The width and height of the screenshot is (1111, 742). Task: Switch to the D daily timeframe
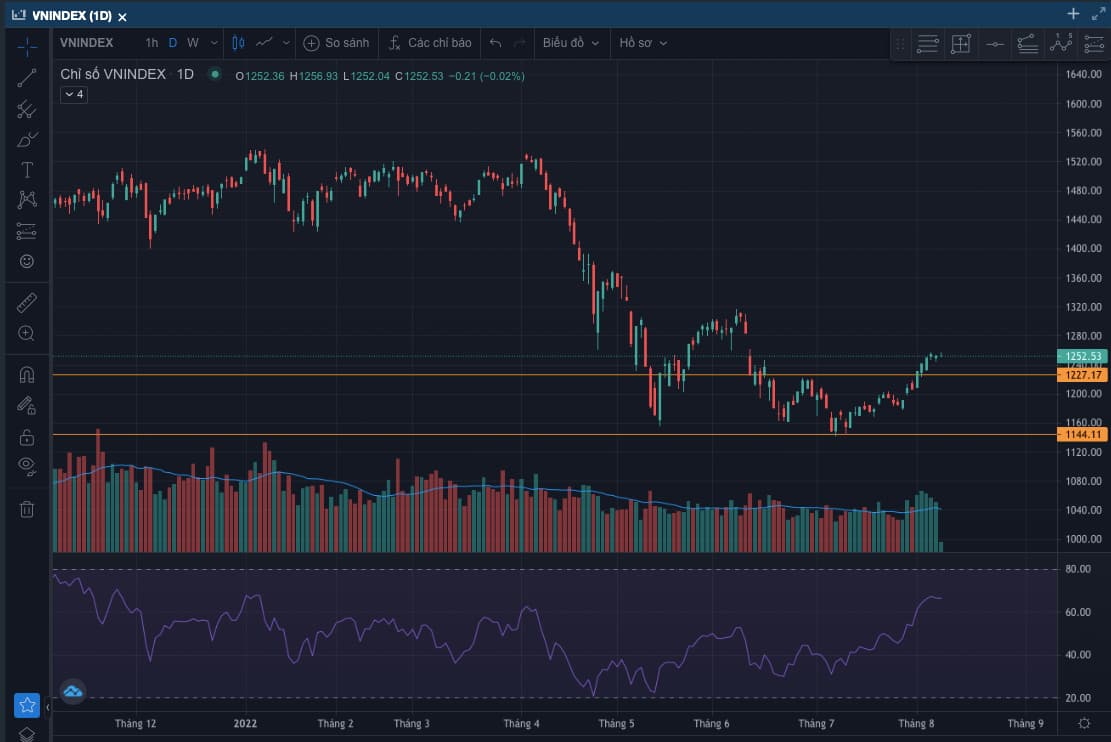[173, 43]
